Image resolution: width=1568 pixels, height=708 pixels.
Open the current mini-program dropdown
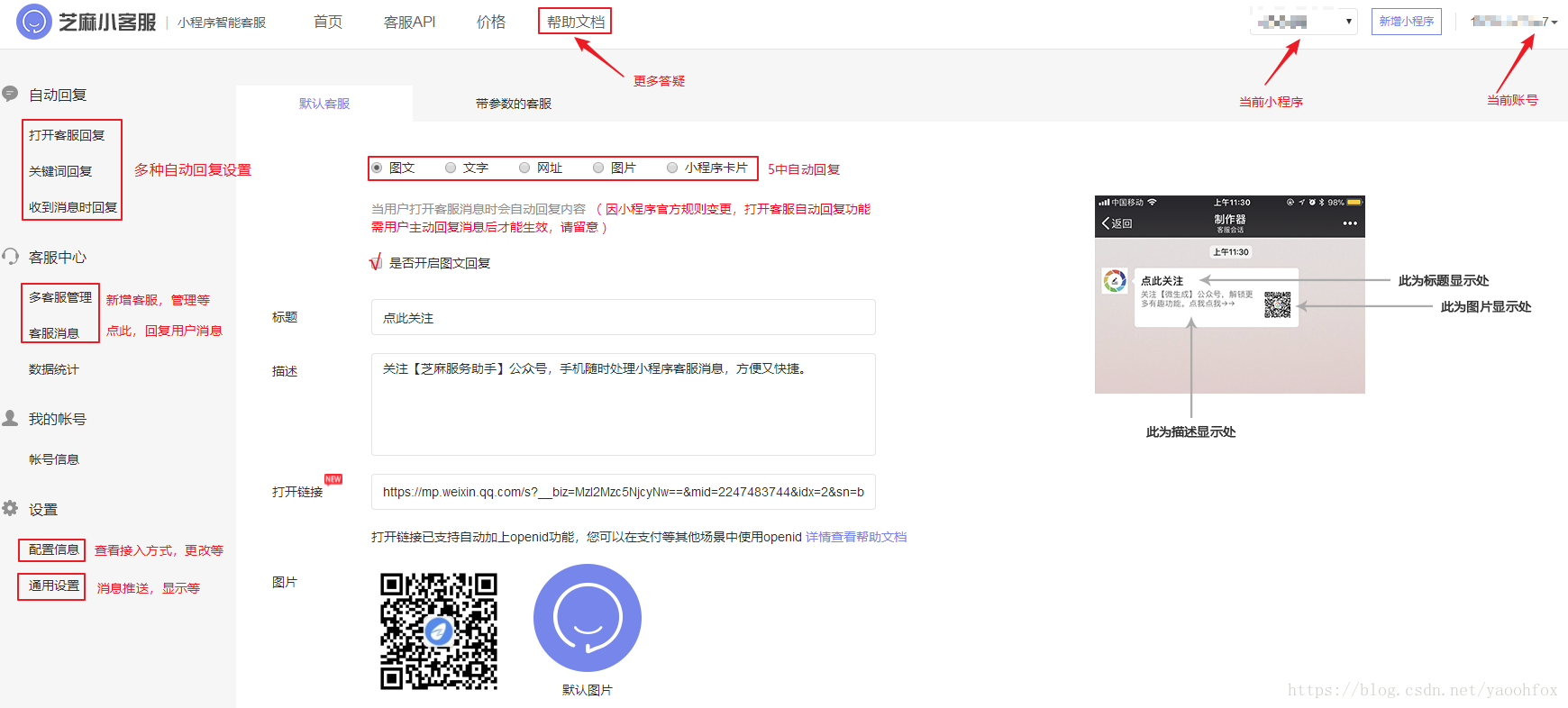click(x=1304, y=22)
